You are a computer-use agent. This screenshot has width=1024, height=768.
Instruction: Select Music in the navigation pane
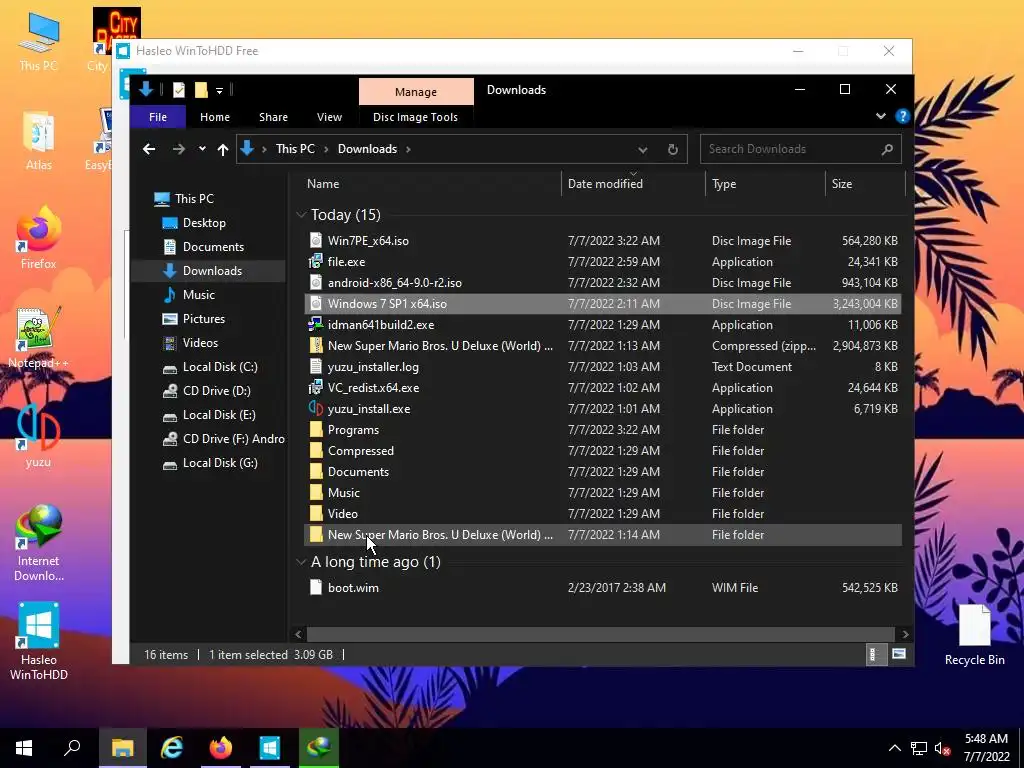[199, 295]
